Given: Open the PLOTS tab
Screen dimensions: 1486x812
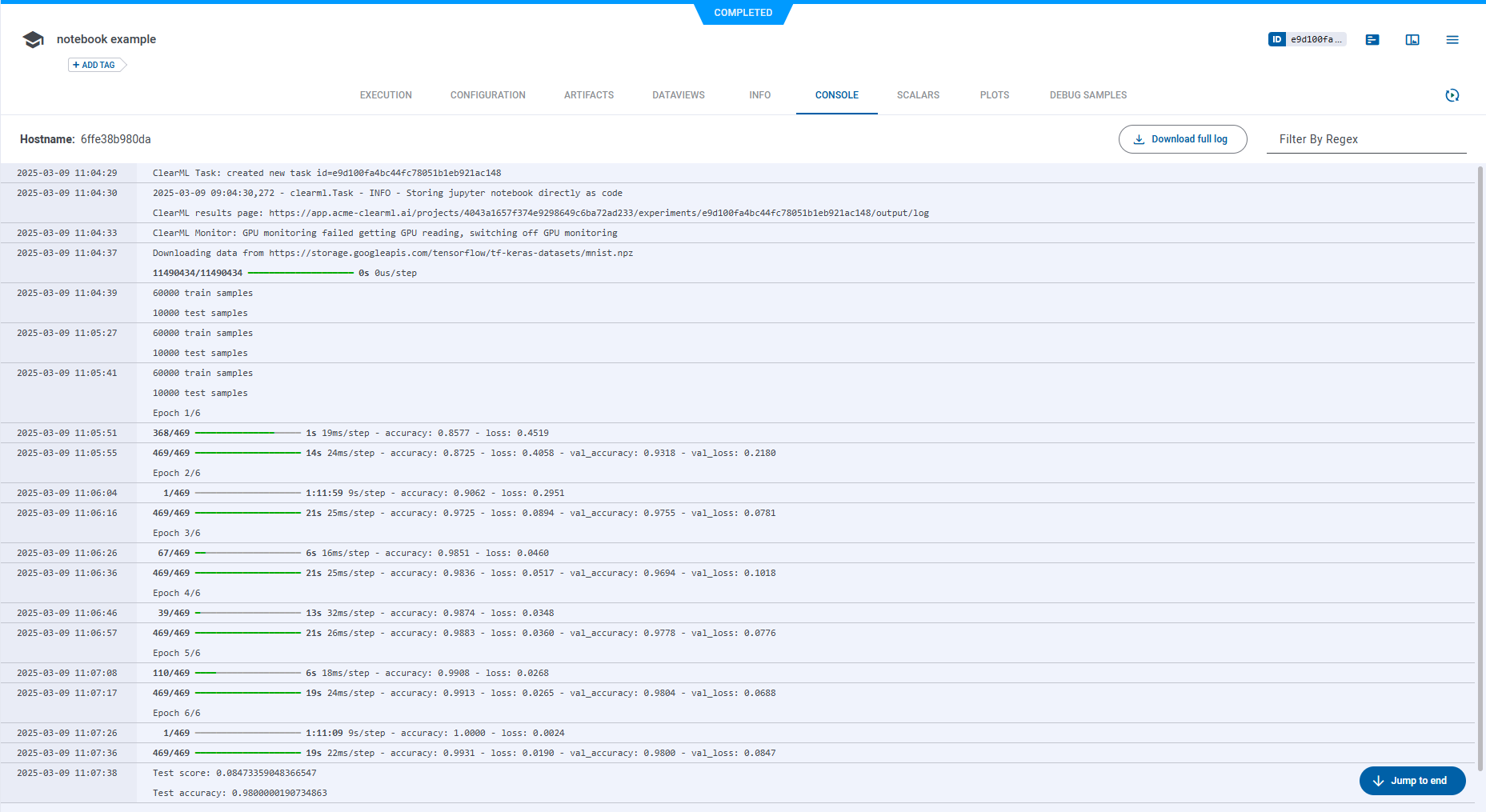Looking at the screenshot, I should (994, 94).
